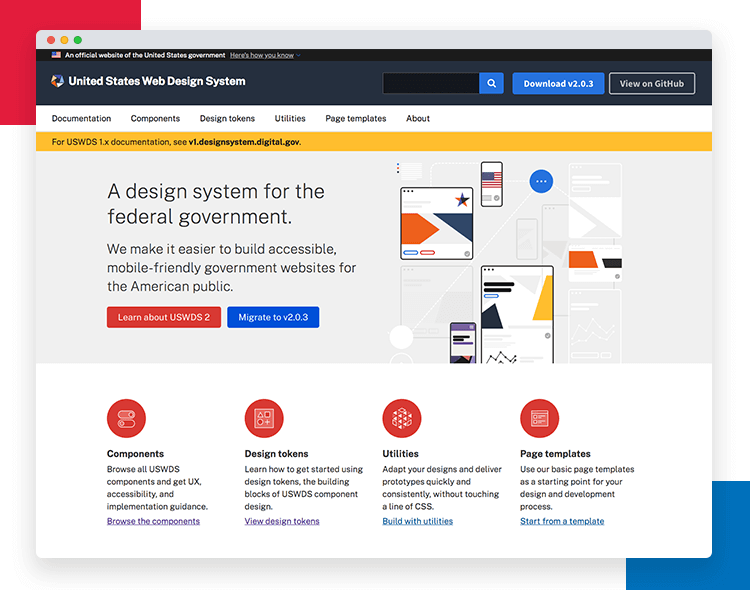Viewport: 750px width, 590px height.
Task: Click the "Design tokens" card heading
Action: (276, 454)
